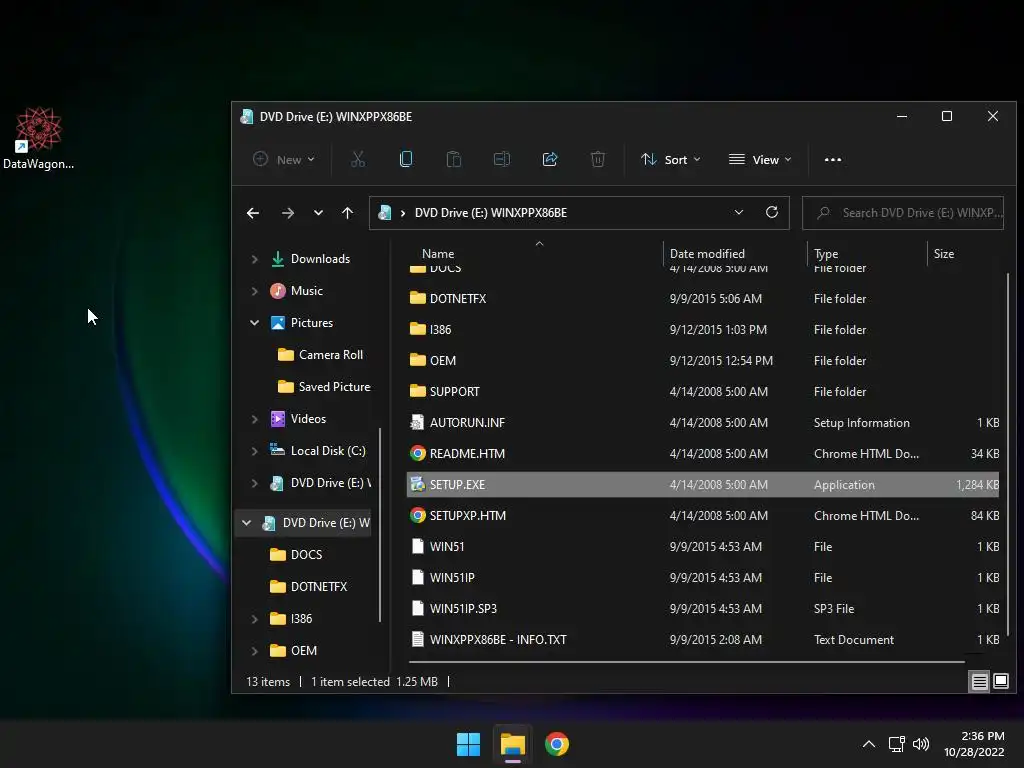Open network status tray icon

pos(897,744)
